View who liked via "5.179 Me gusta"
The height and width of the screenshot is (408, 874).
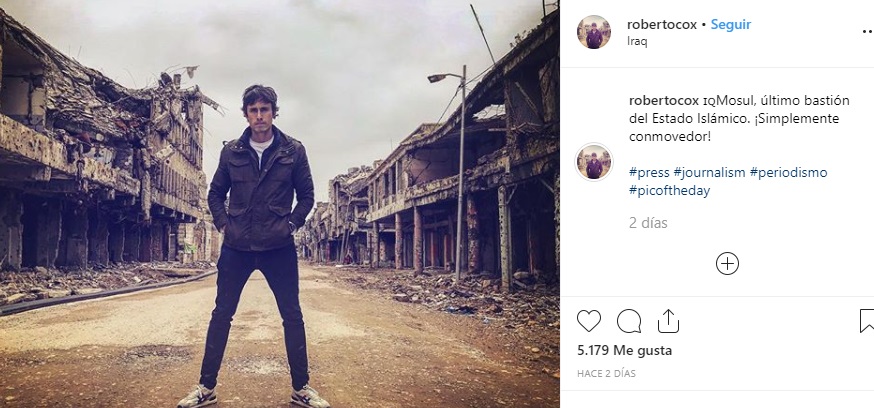624,351
